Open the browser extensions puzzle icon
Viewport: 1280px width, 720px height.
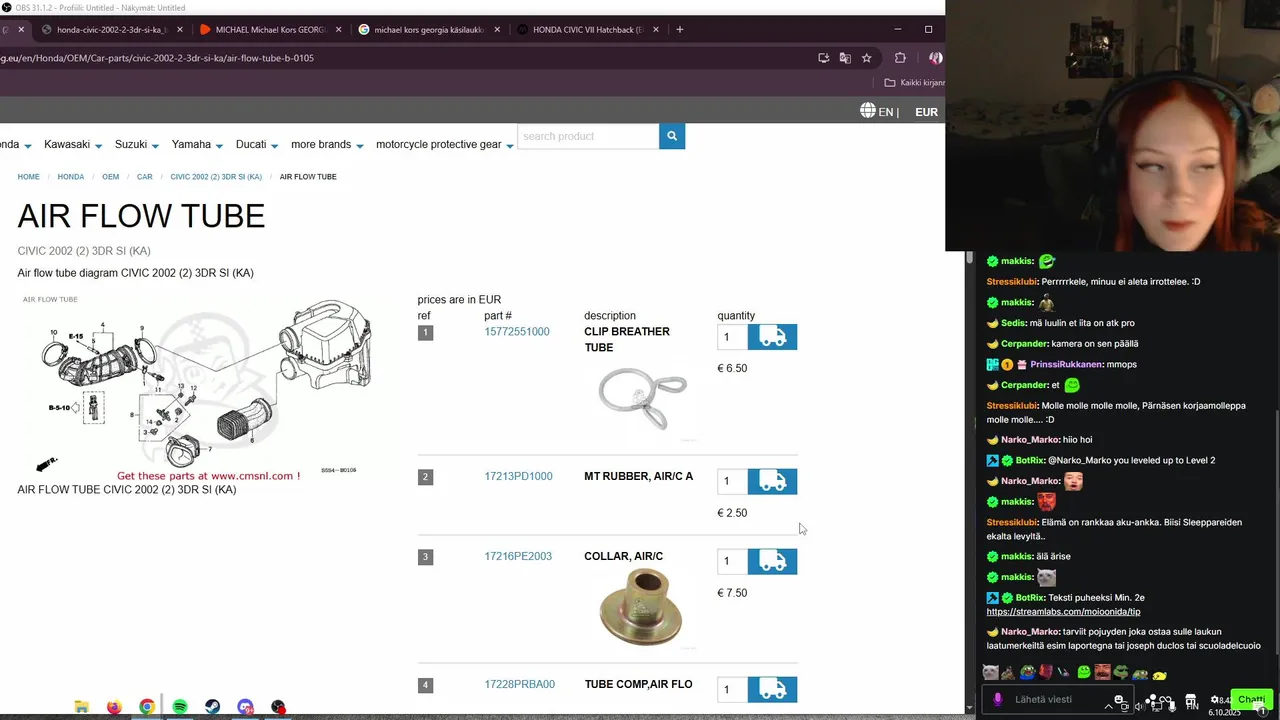900,58
